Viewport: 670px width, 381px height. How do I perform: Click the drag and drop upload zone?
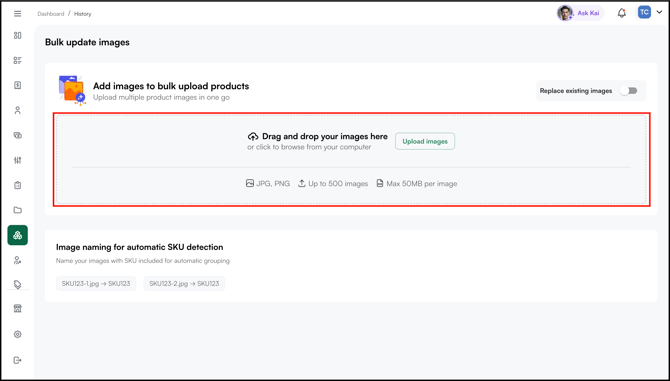click(351, 159)
